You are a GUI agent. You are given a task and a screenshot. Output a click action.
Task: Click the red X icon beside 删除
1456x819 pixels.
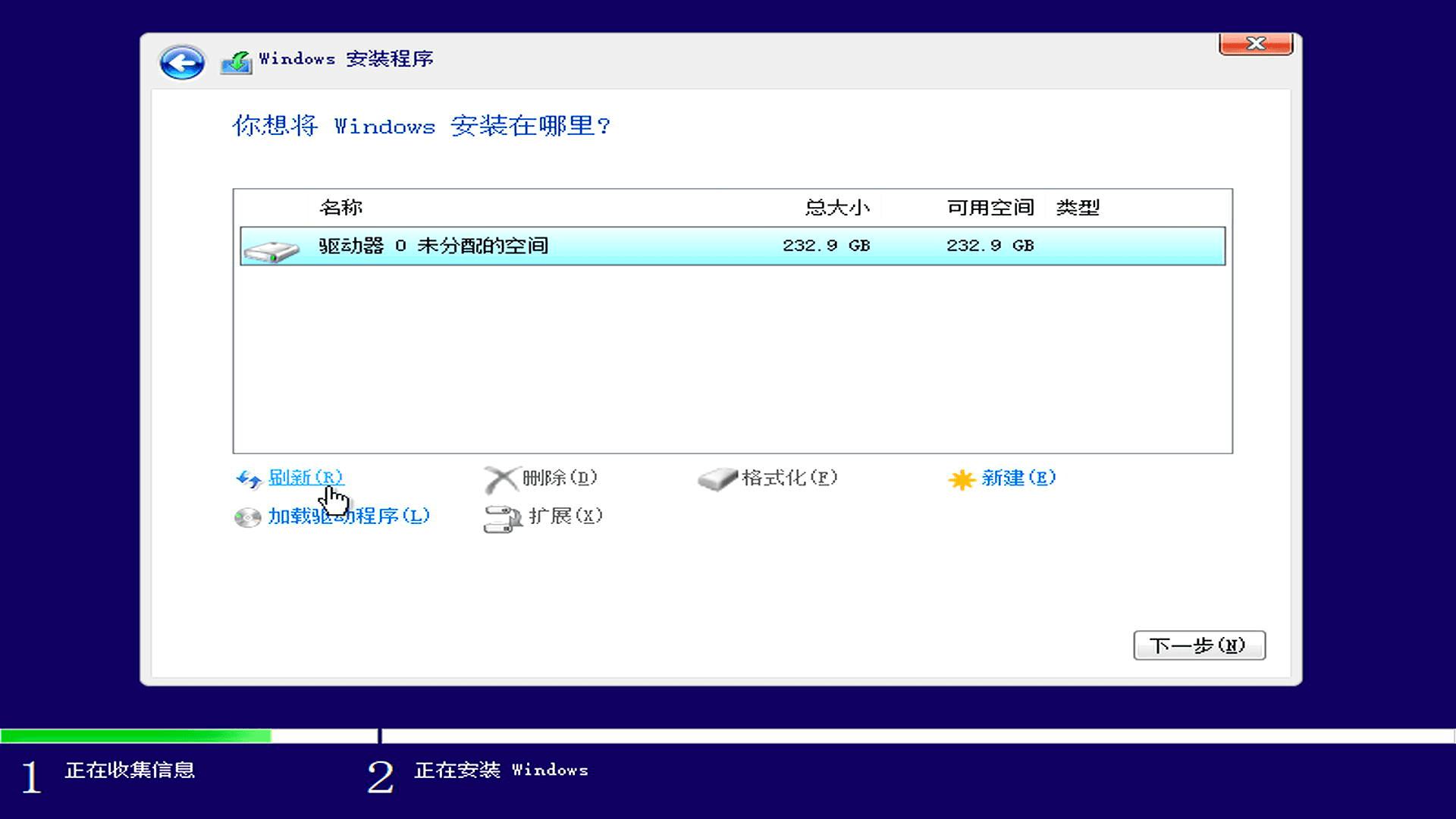500,478
